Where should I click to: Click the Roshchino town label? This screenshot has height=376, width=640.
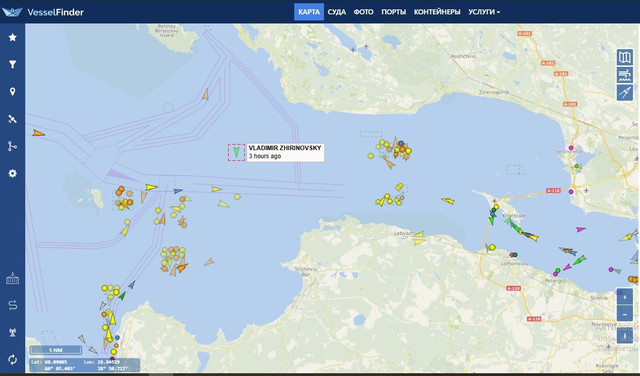pos(463,56)
